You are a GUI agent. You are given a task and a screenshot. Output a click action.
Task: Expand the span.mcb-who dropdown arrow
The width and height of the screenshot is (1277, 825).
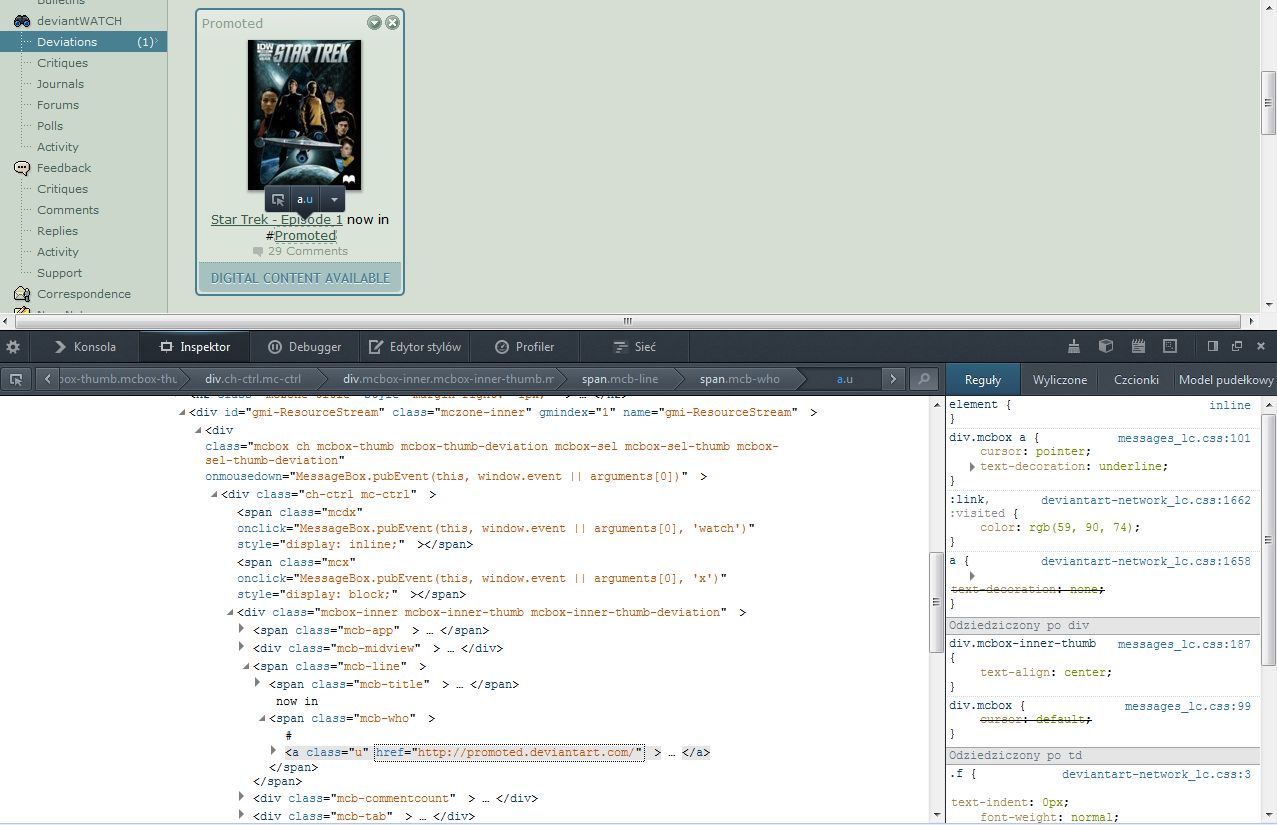click(261, 718)
